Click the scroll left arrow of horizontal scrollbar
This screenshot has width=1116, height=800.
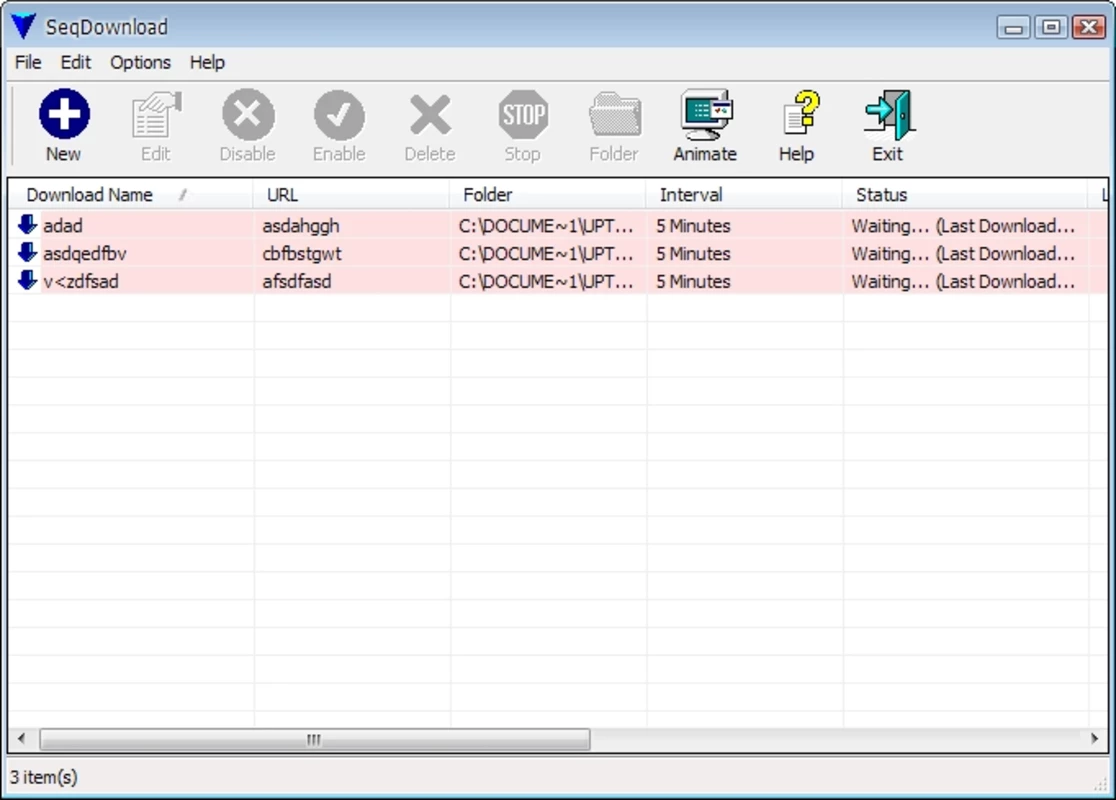click(21, 739)
